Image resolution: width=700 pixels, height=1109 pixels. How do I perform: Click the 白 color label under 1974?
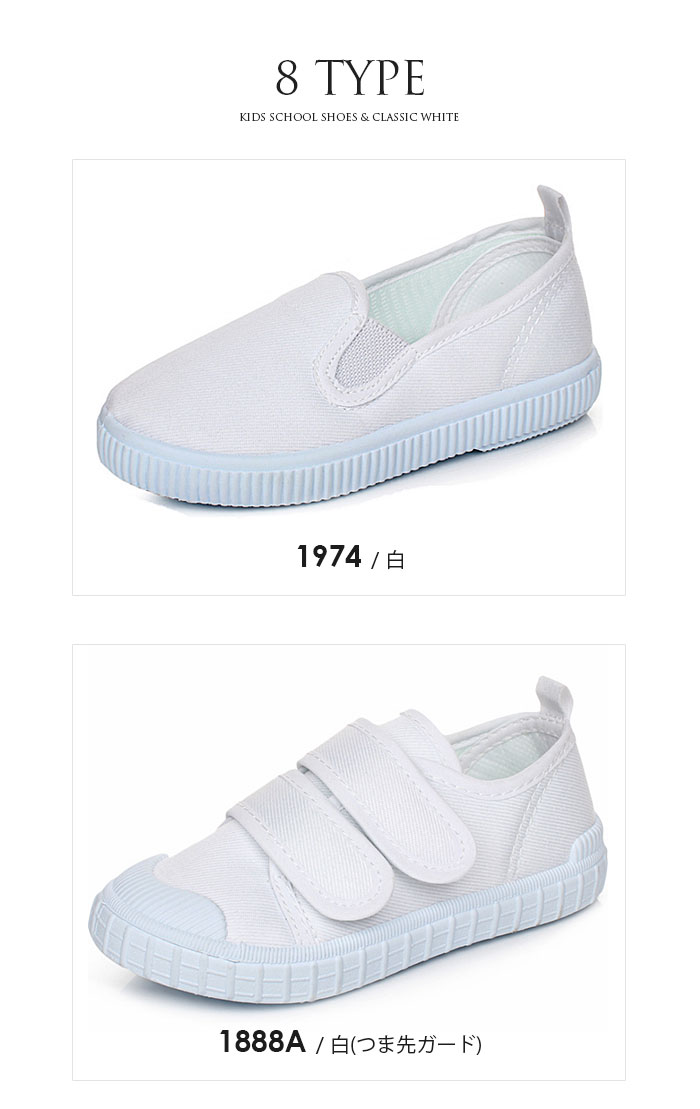[396, 560]
